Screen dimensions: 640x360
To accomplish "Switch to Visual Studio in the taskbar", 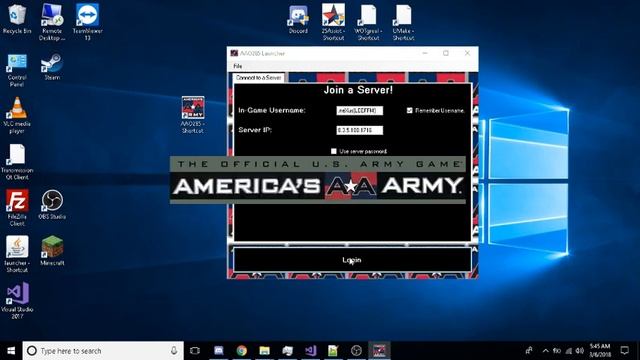I will 310,351.
